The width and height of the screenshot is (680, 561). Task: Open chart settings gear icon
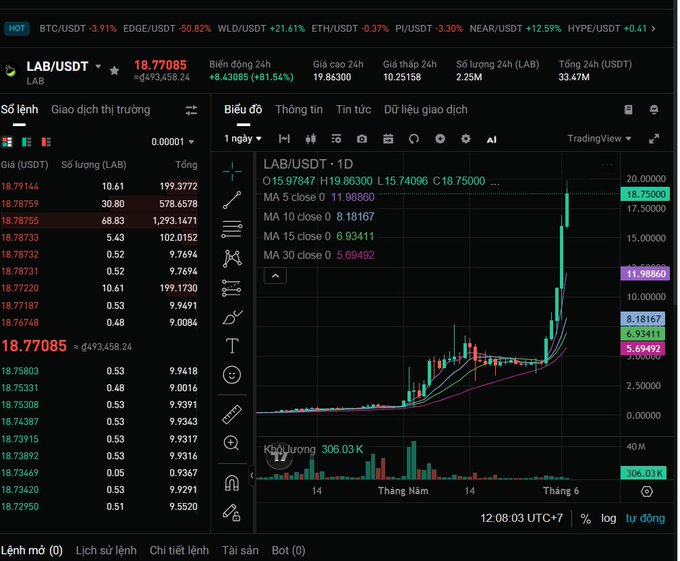point(466,139)
